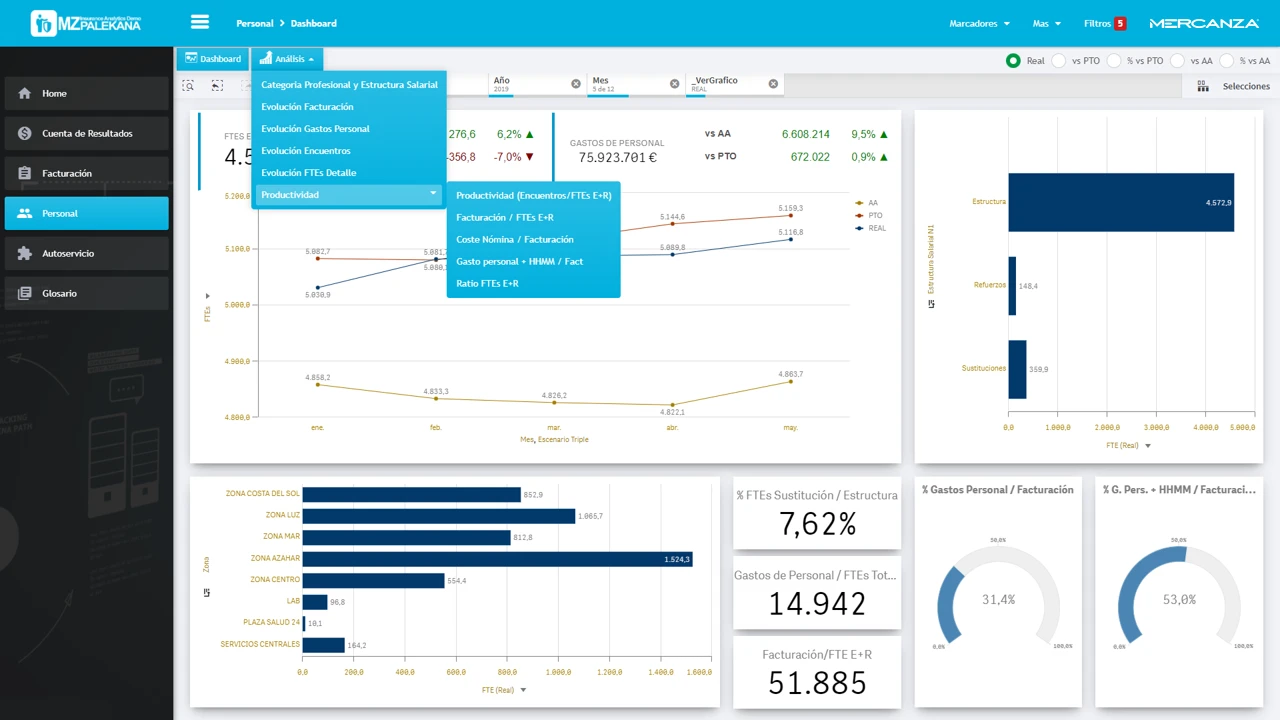Screen dimensions: 1280x720
Task: Click the Filtros count badge
Action: pyautogui.click(x=1120, y=23)
